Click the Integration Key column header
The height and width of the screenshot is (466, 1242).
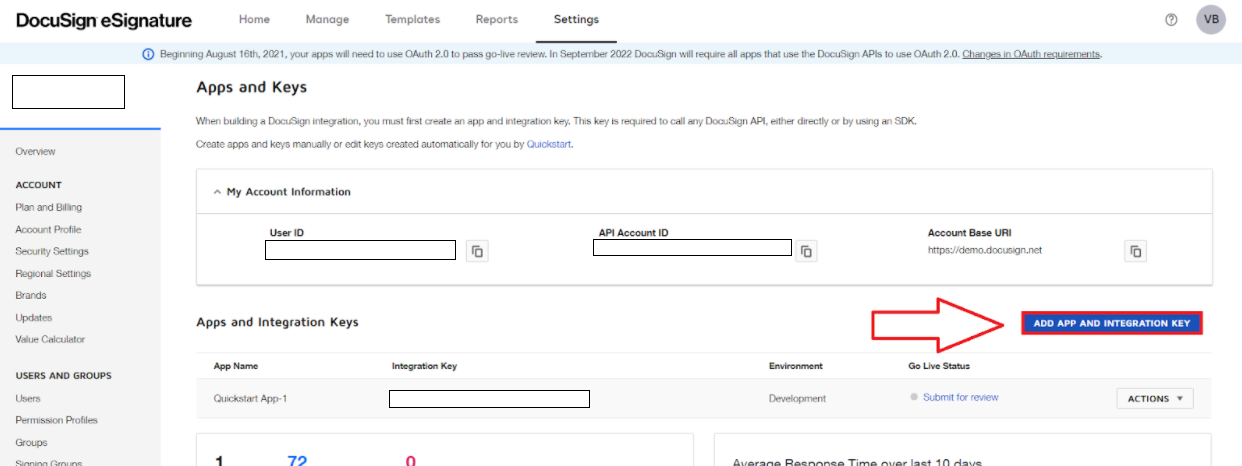pos(424,367)
